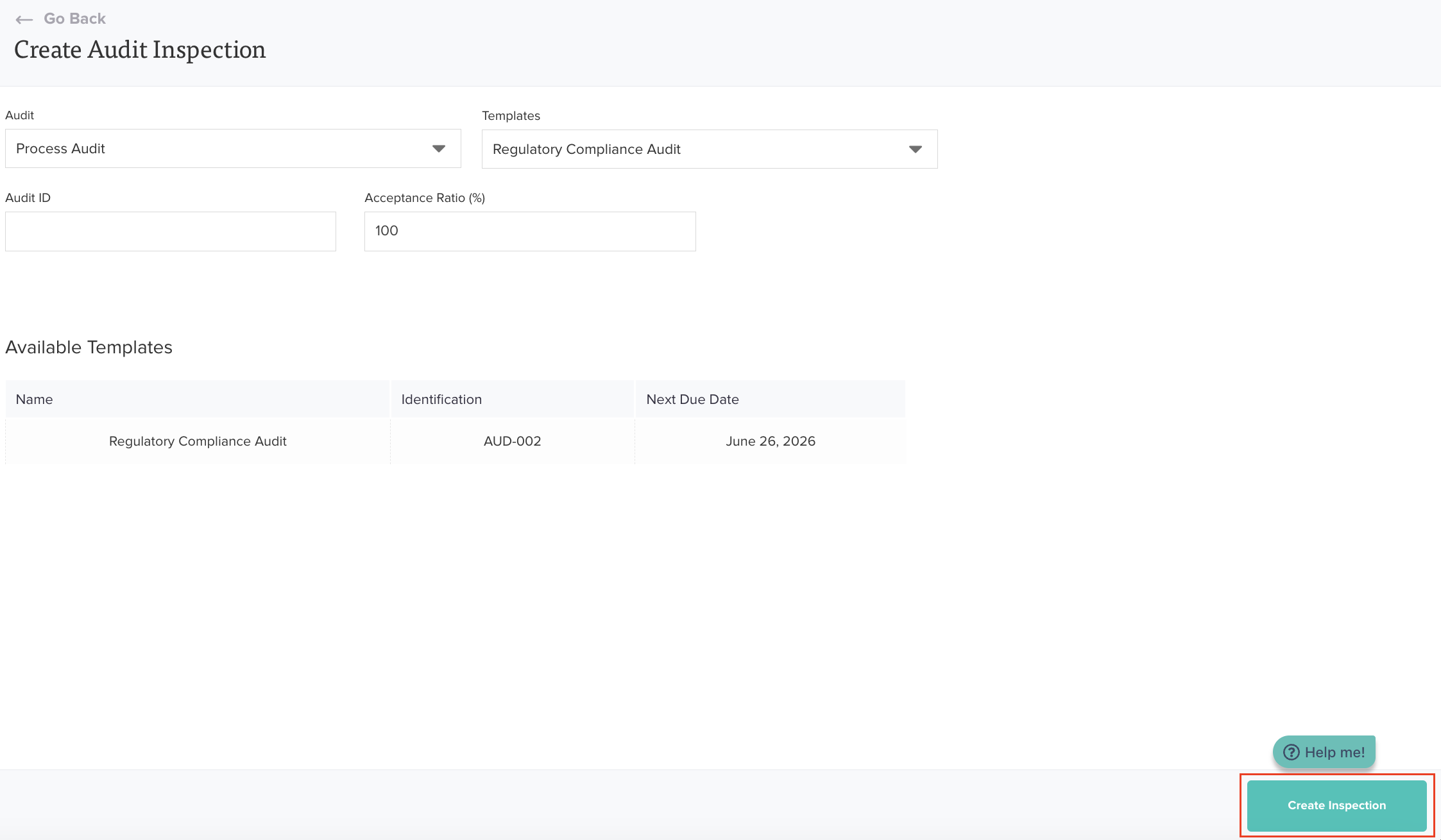
Task: Click into the Audit ID input field
Action: [171, 231]
